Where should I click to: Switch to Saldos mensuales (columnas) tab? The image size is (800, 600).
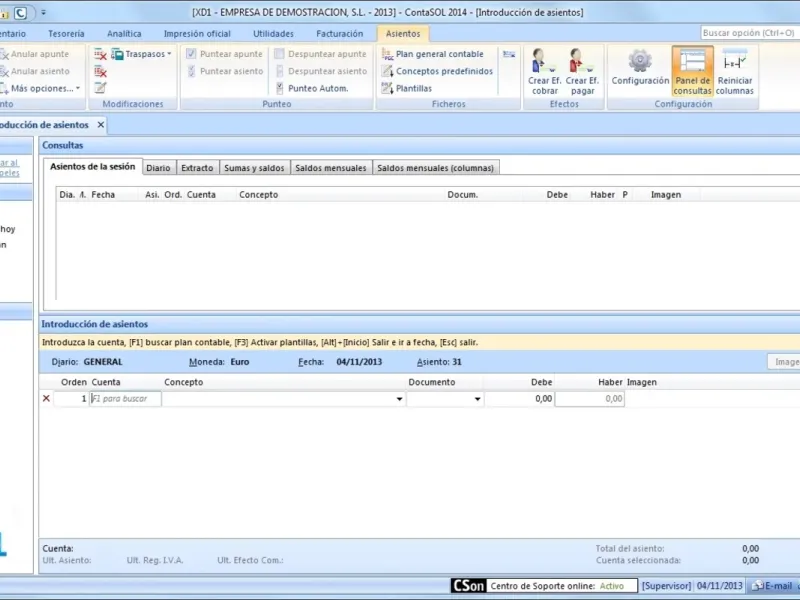(x=435, y=168)
